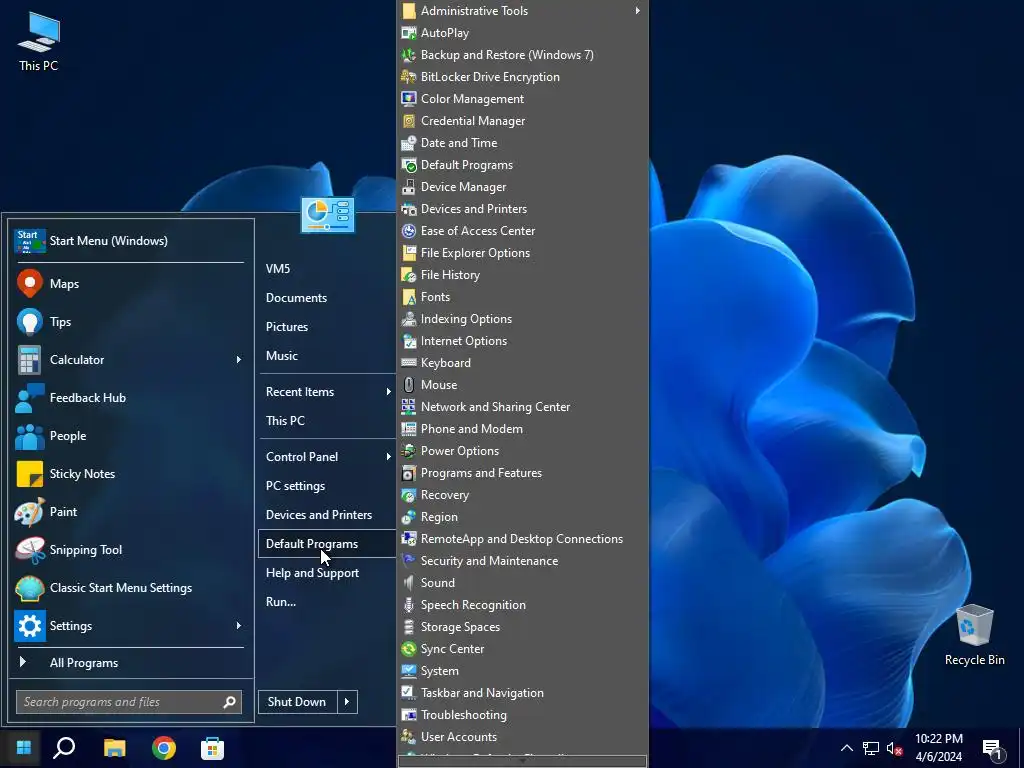
Task: Open Devices and Printers in start menu column
Action: (x=327, y=515)
